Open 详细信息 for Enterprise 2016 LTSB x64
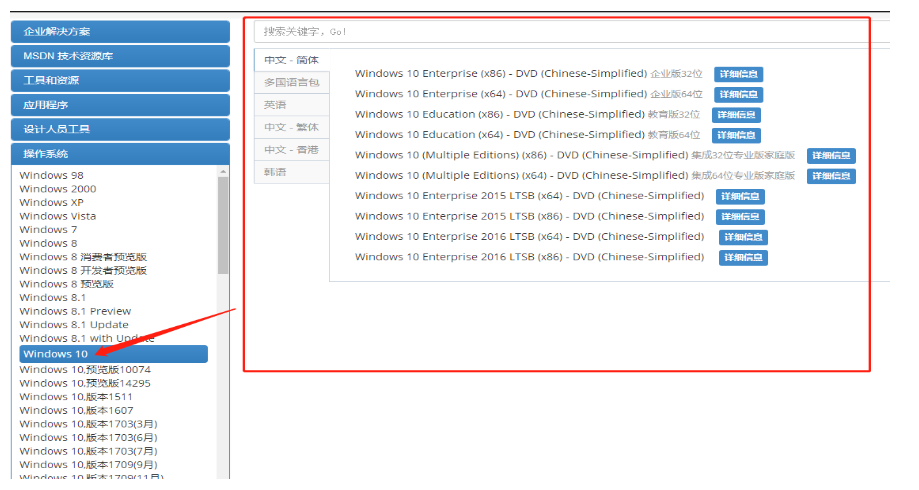The height and width of the screenshot is (490, 919). click(x=743, y=237)
